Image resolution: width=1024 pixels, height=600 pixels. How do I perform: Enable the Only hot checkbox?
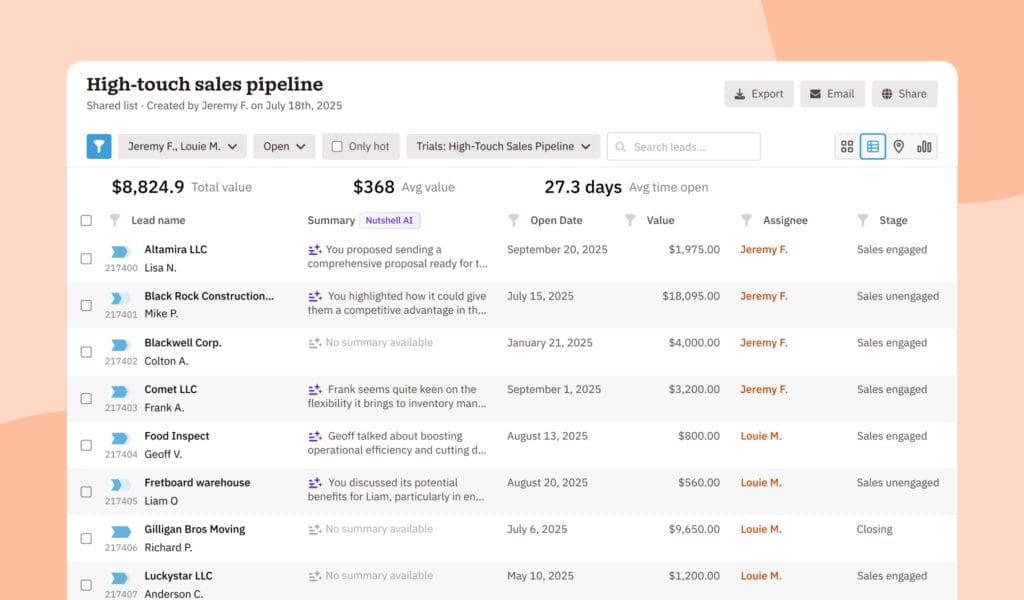tap(336, 146)
